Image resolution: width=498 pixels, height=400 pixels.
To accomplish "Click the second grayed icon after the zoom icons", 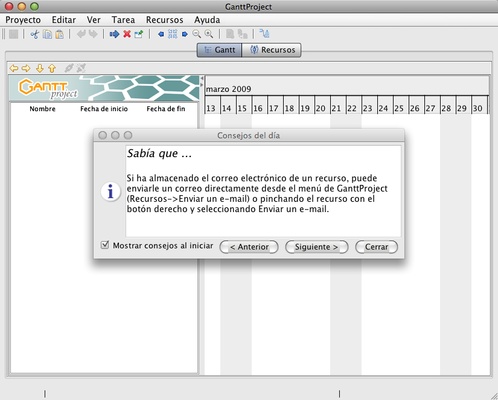I will click(x=242, y=34).
